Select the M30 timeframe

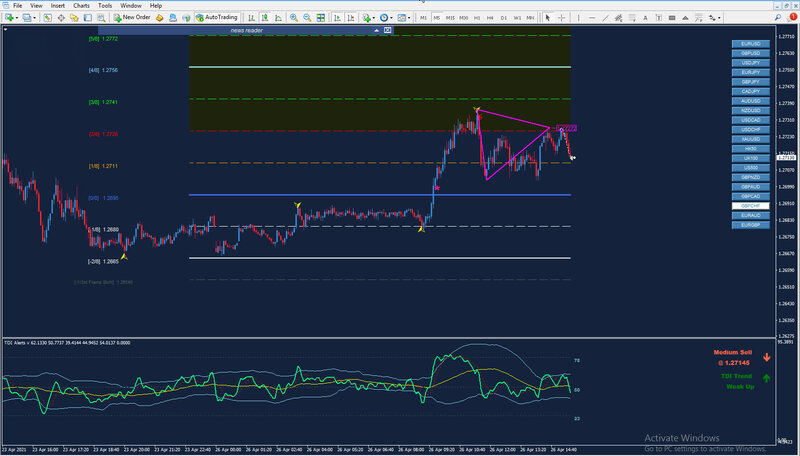463,18
